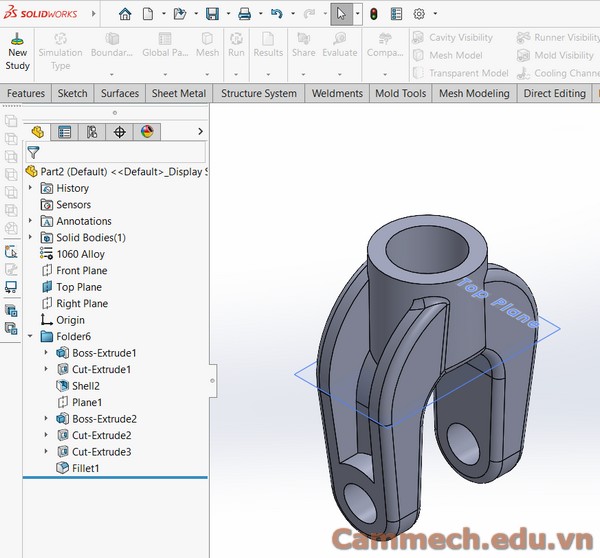Switch to the Sketch tab
Image resolution: width=600 pixels, height=558 pixels.
pos(72,93)
